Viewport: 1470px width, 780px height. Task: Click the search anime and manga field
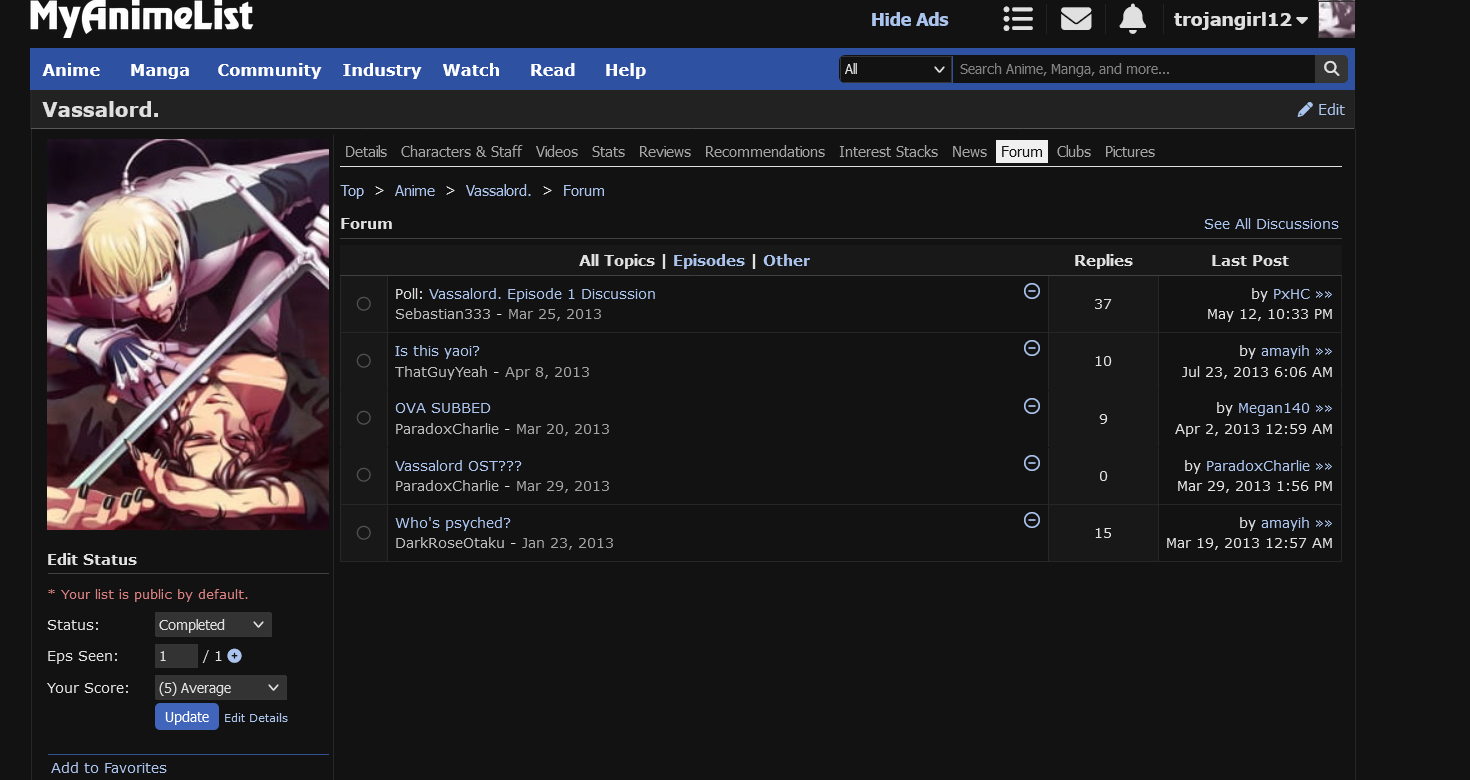click(x=1132, y=69)
